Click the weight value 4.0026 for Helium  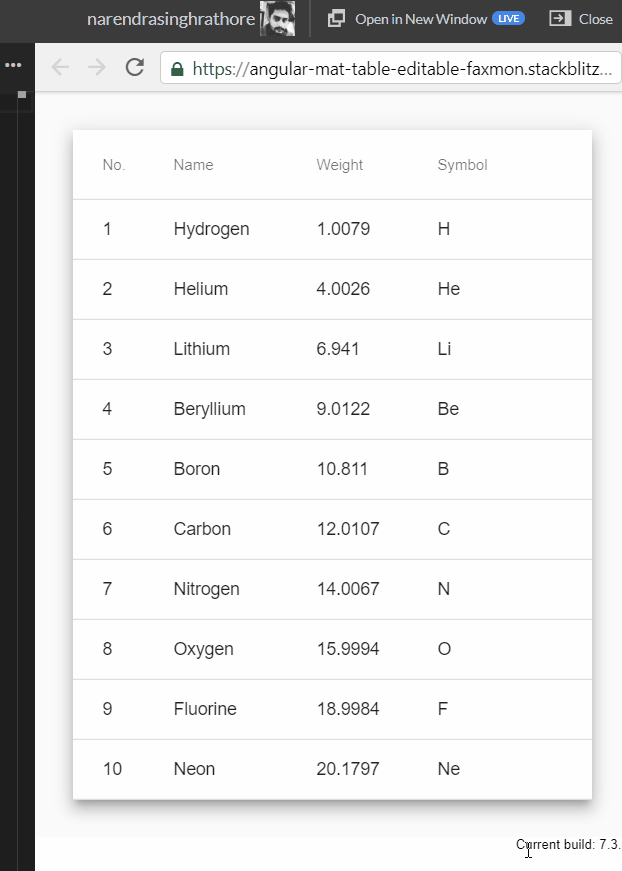click(x=345, y=289)
